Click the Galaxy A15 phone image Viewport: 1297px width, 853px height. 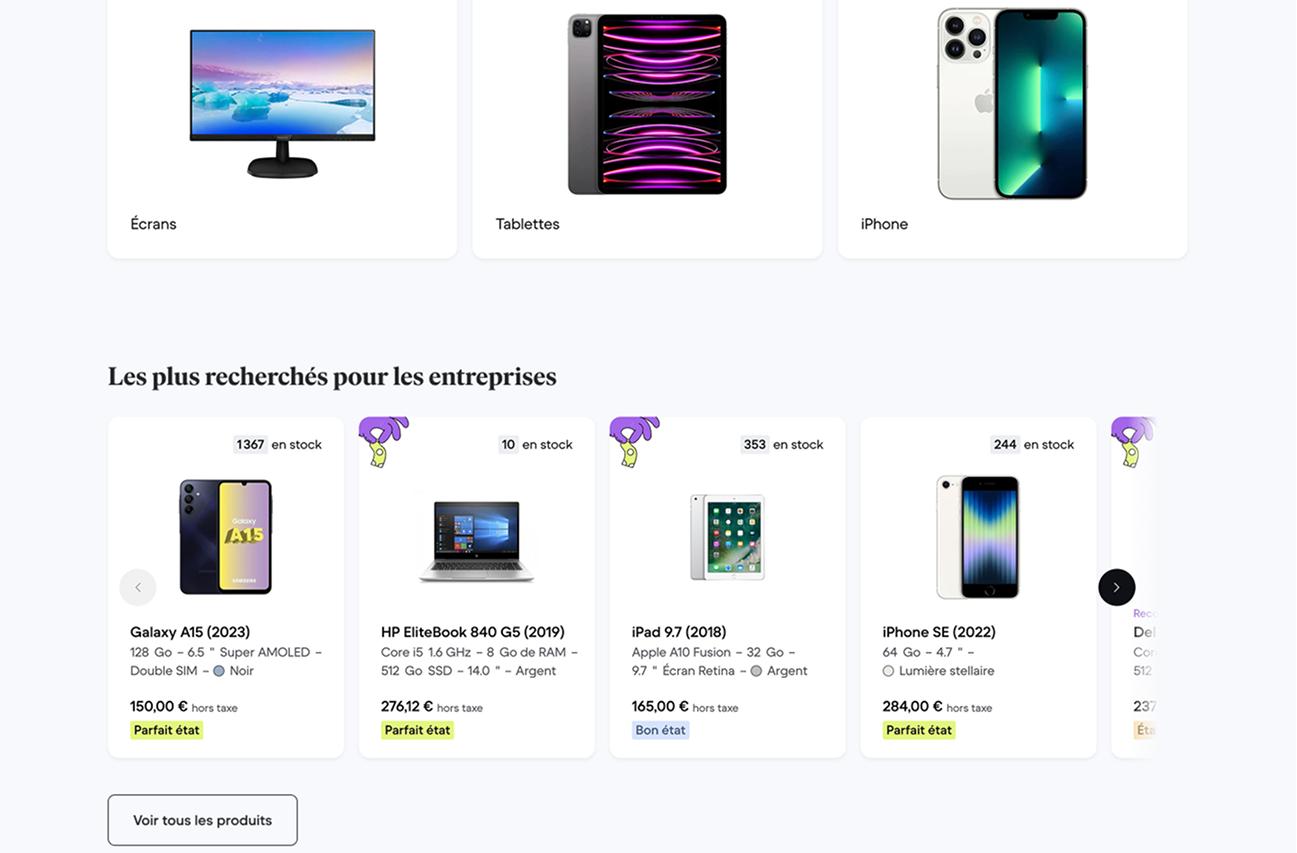(226, 537)
